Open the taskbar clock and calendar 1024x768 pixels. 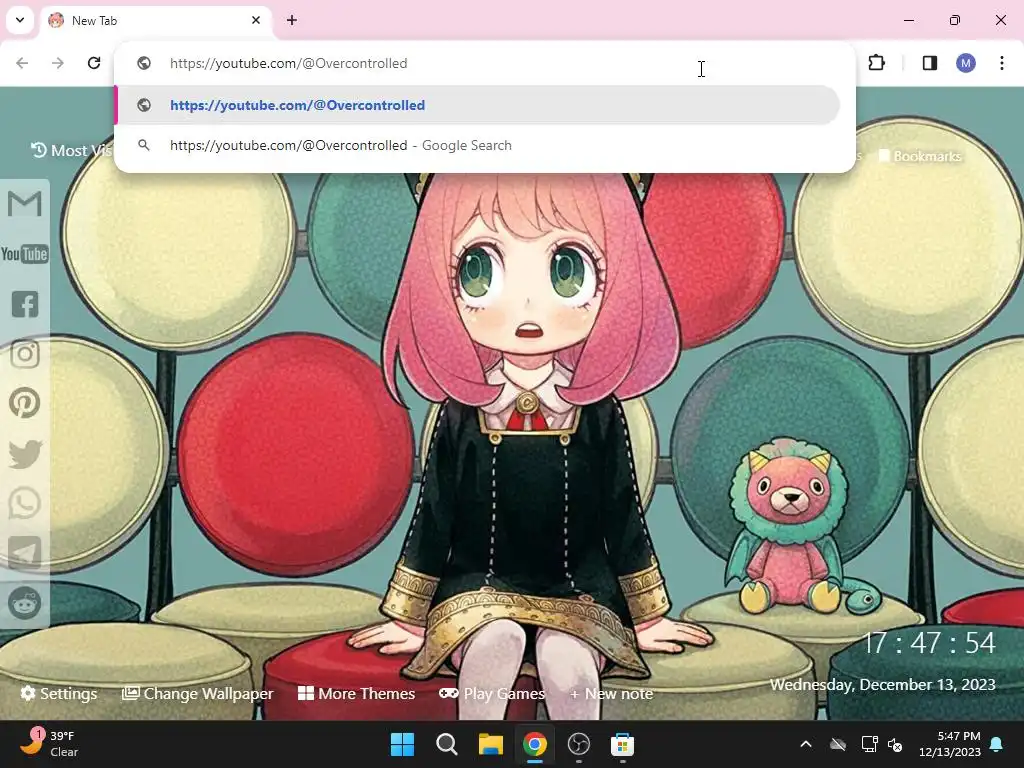[x=950, y=744]
